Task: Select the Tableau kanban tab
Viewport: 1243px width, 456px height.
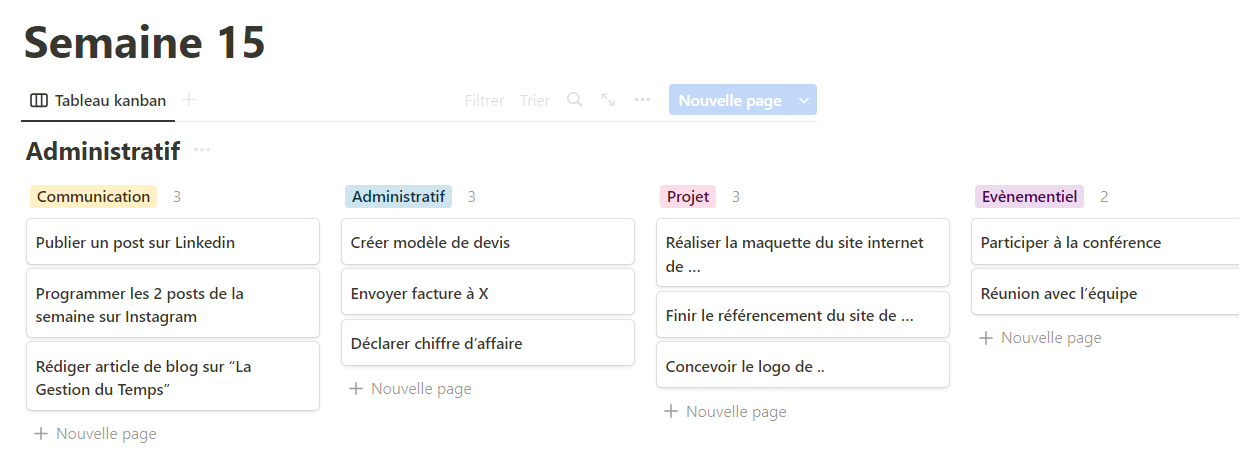Action: pos(98,100)
